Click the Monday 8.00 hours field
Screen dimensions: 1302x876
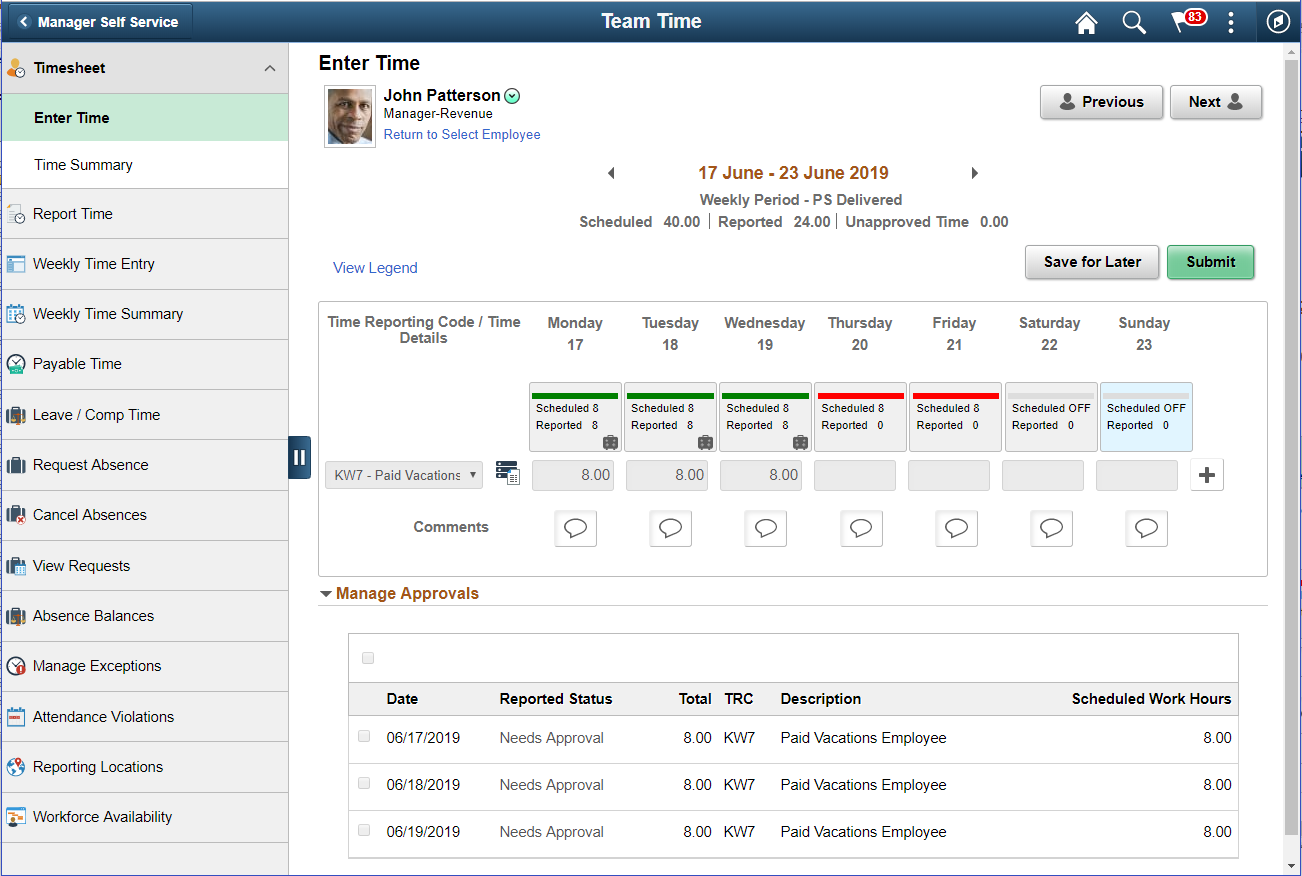[573, 475]
